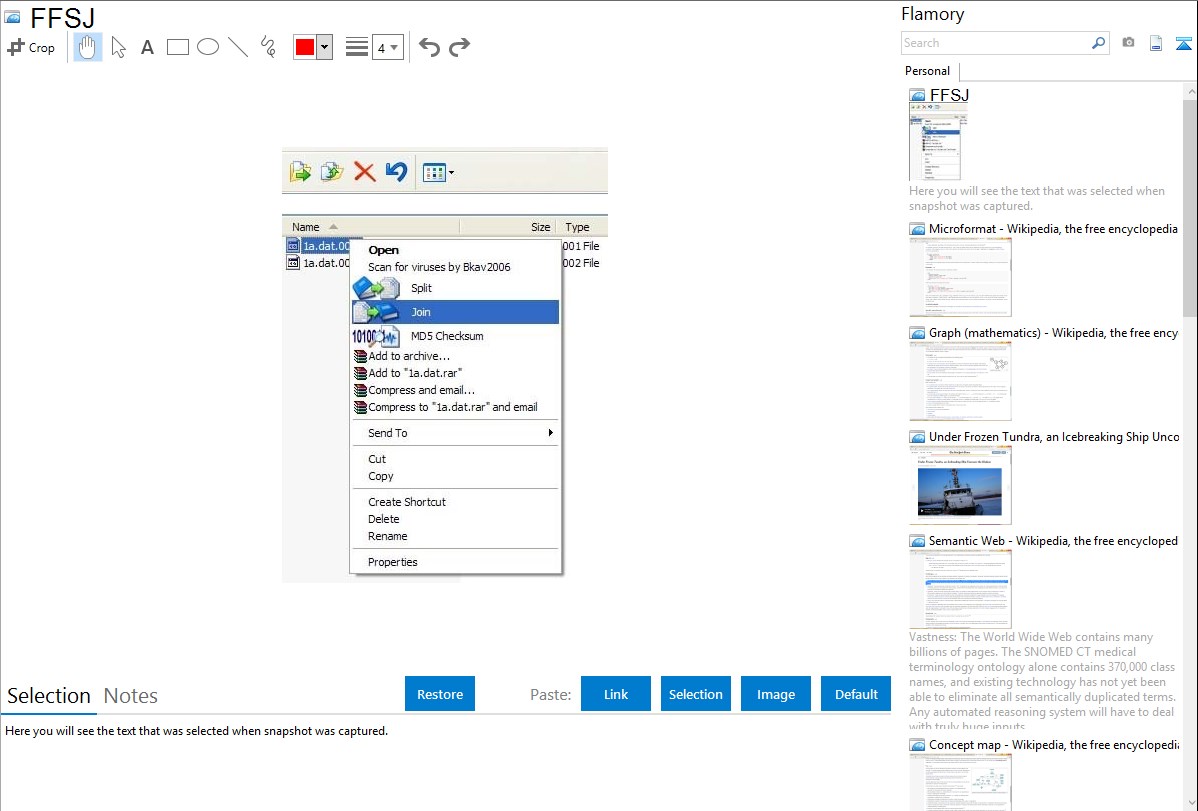The image size is (1198, 811).
Task: Click the Image paste button
Action: point(776,694)
